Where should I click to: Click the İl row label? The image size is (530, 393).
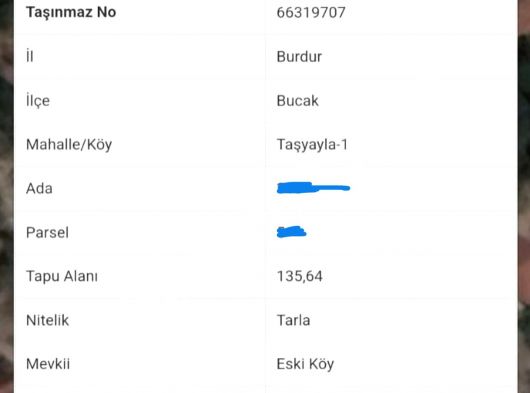click(x=30, y=56)
